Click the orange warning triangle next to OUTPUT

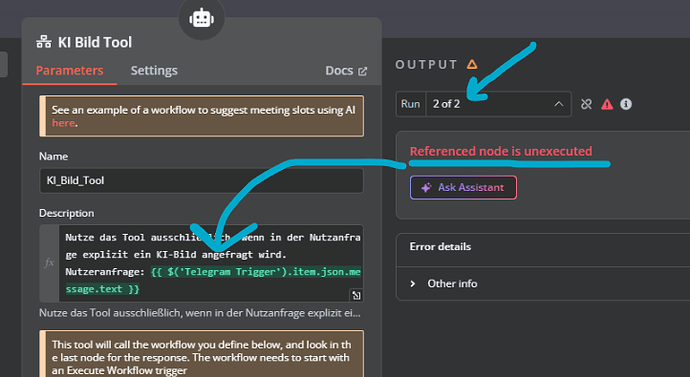(472, 65)
